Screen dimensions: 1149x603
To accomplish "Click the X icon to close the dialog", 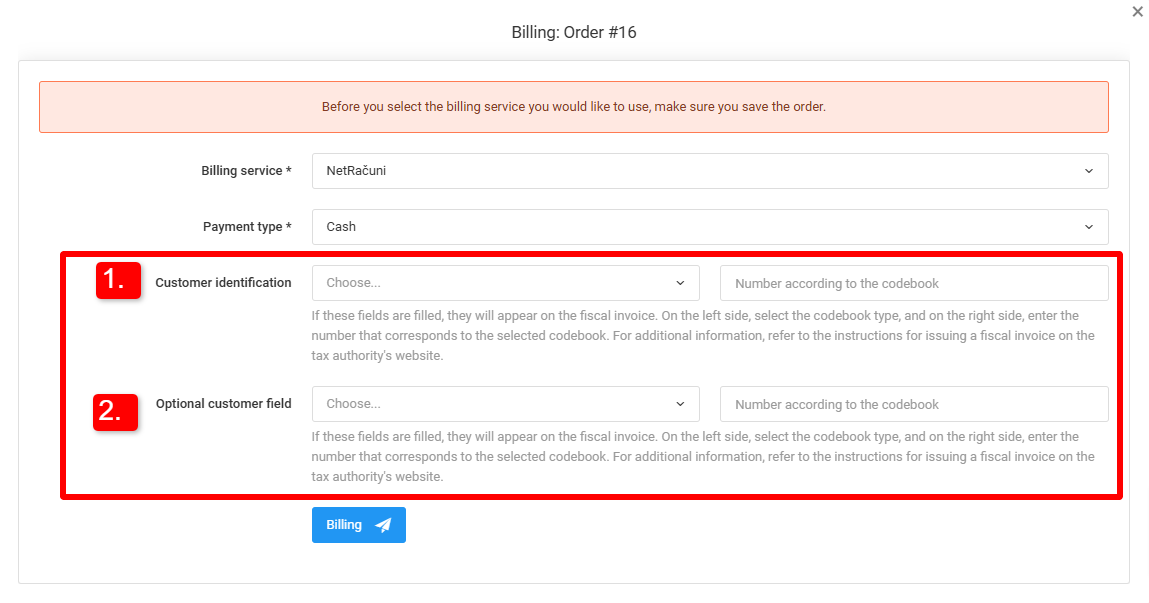I will 1137,11.
